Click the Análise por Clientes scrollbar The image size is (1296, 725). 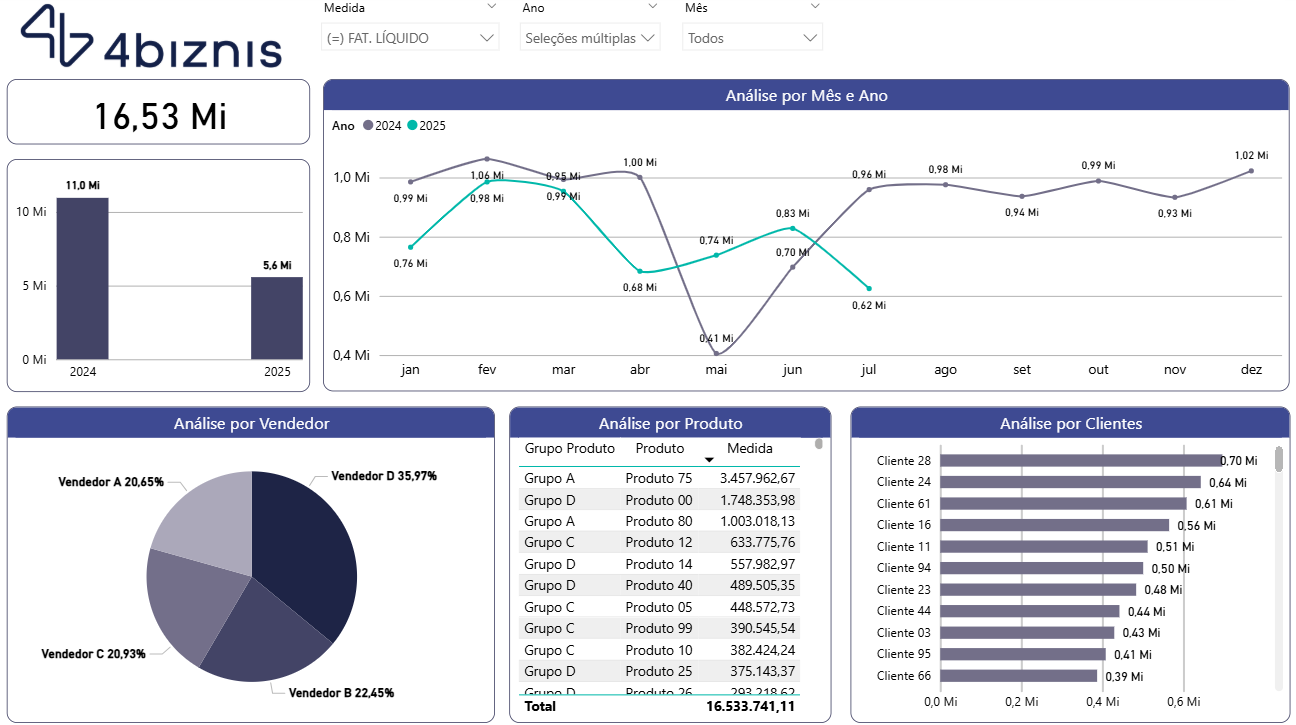(1279, 460)
